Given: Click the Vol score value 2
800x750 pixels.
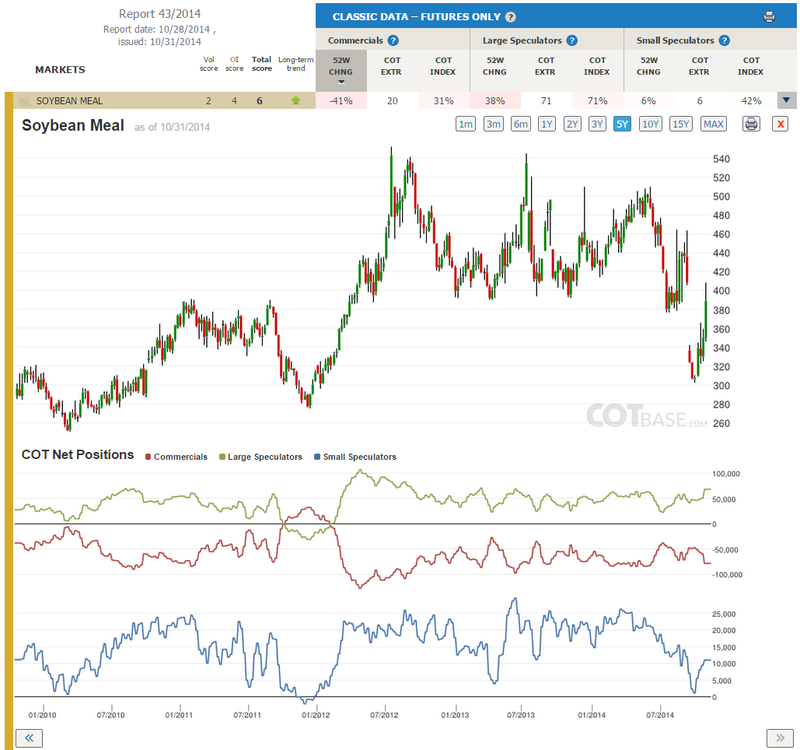Looking at the screenshot, I should pos(208,101).
